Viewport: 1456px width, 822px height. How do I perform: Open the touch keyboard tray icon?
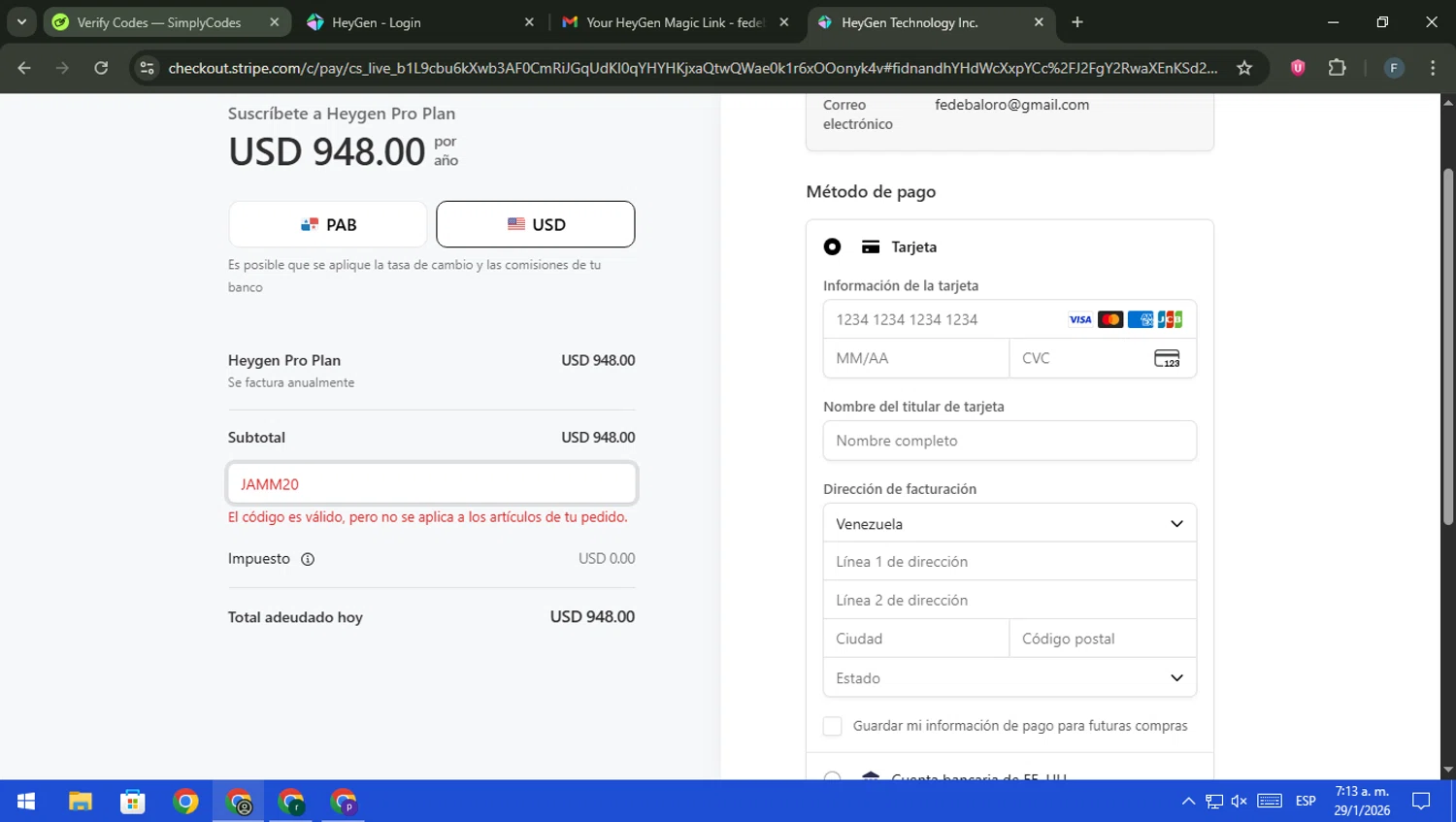pos(1270,801)
